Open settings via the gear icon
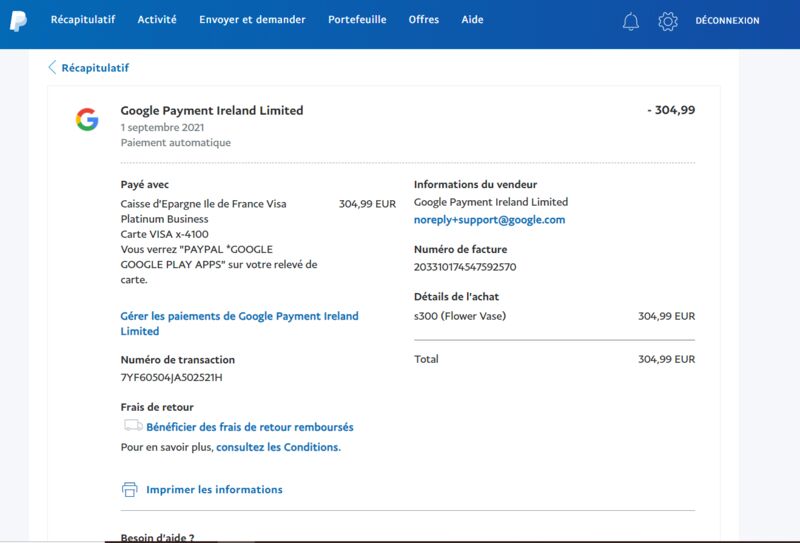The width and height of the screenshot is (800, 543). point(667,21)
